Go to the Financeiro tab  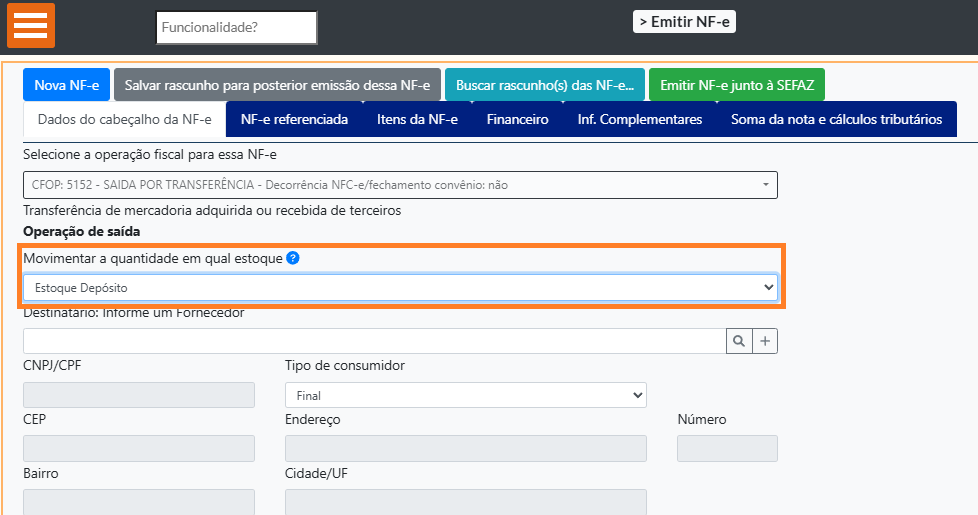517,120
